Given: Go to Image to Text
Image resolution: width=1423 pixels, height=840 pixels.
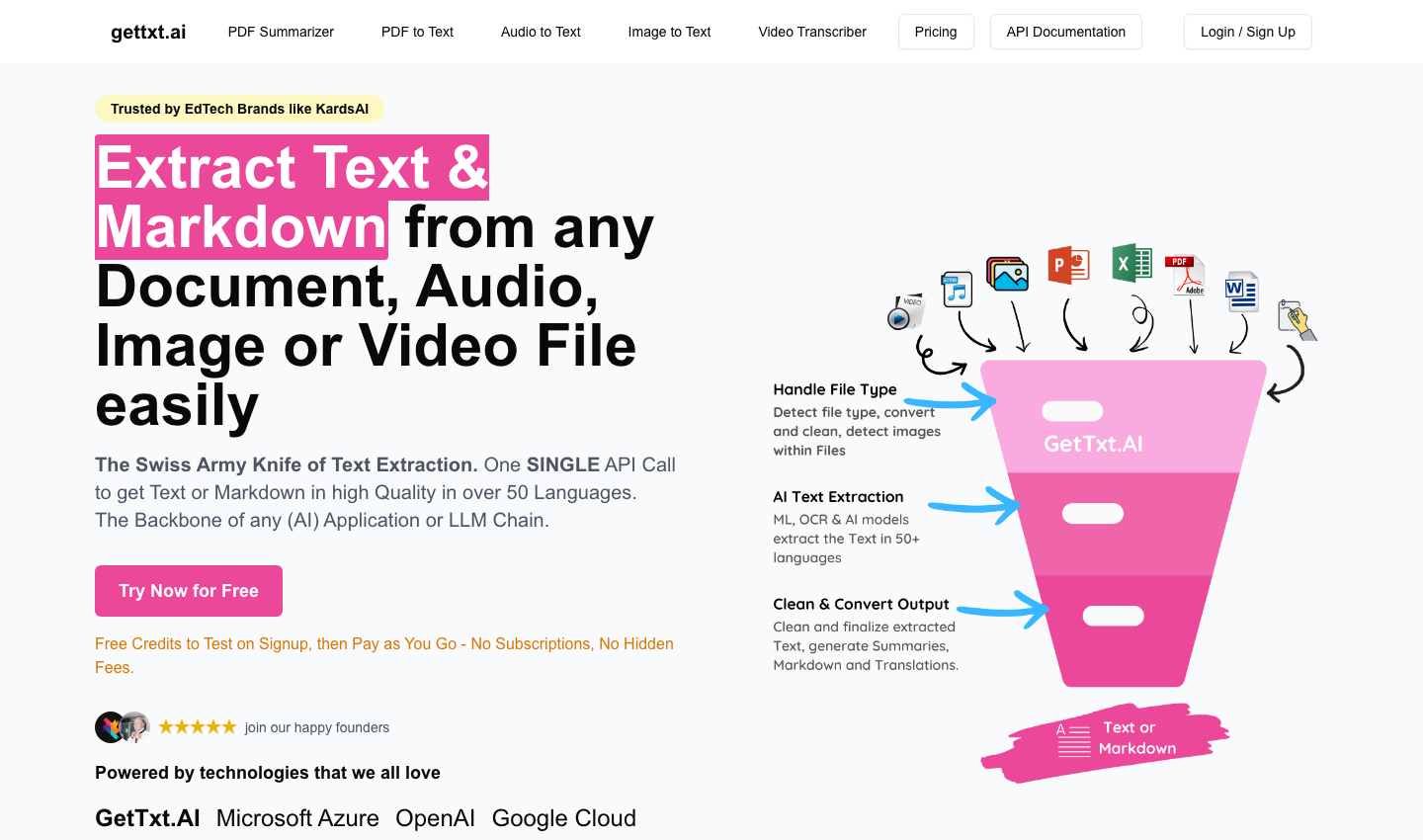Looking at the screenshot, I should pyautogui.click(x=669, y=32).
